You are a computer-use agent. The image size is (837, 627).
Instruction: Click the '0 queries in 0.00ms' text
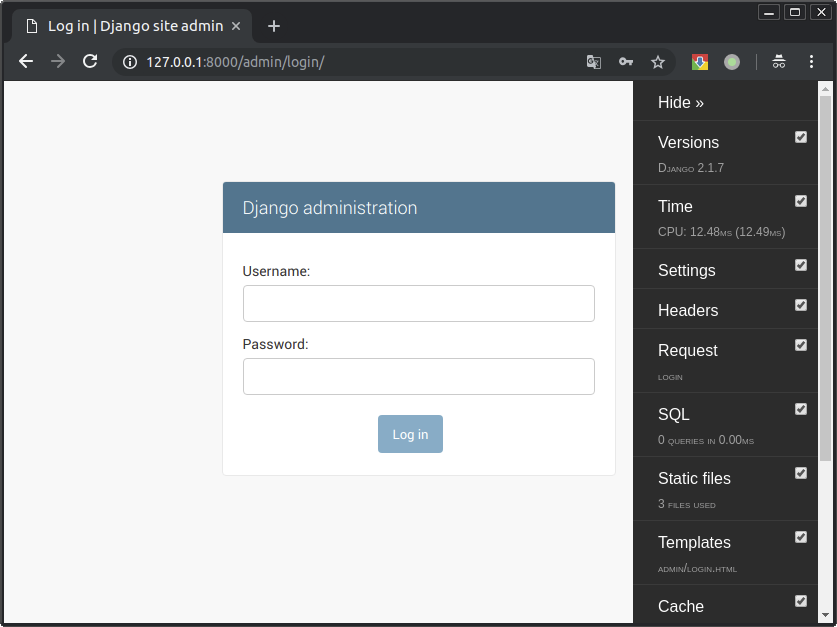point(706,440)
